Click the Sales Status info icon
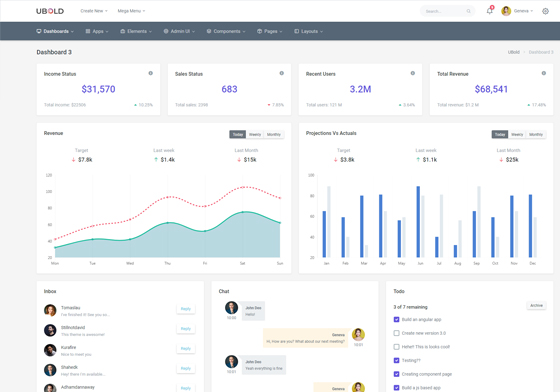560x392 pixels. pos(282,73)
